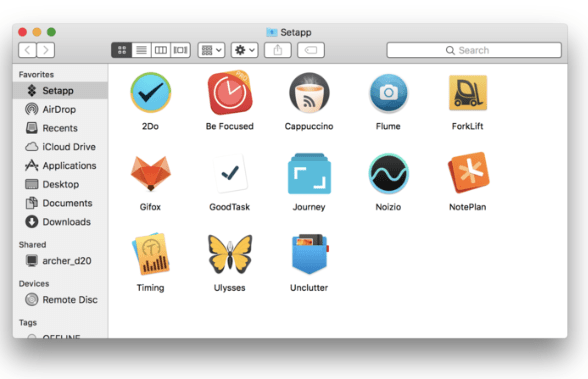This screenshot has height=379, width=588.
Task: Select the Noizio wave icon
Action: (x=388, y=174)
